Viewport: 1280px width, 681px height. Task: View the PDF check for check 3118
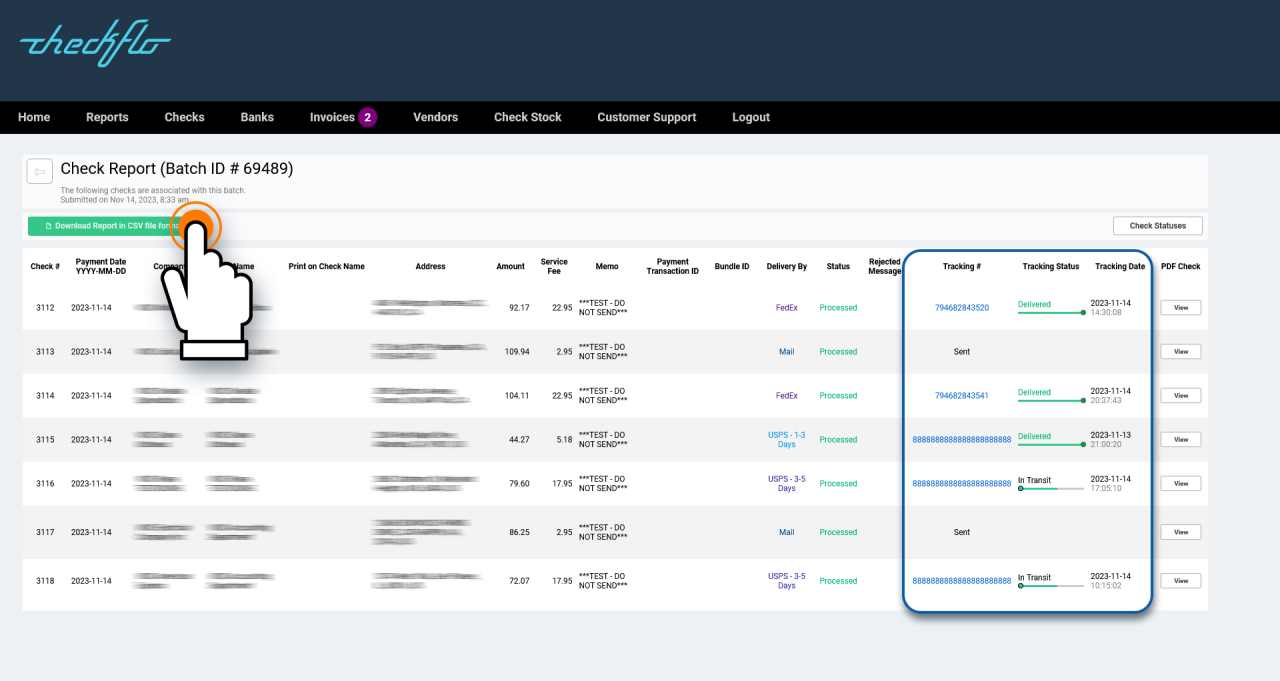(1180, 580)
